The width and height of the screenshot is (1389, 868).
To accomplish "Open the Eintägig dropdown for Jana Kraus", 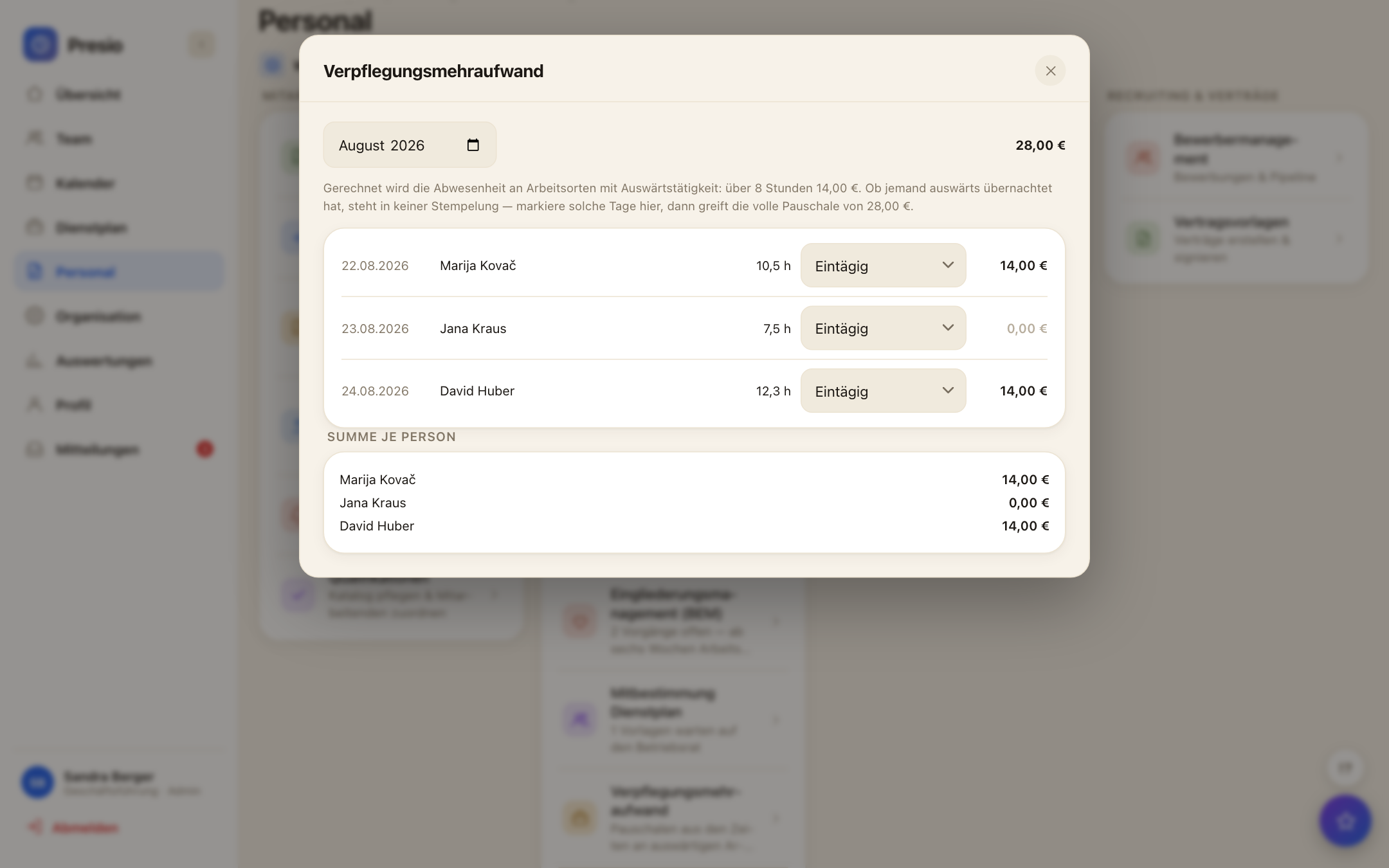I will tap(883, 328).
